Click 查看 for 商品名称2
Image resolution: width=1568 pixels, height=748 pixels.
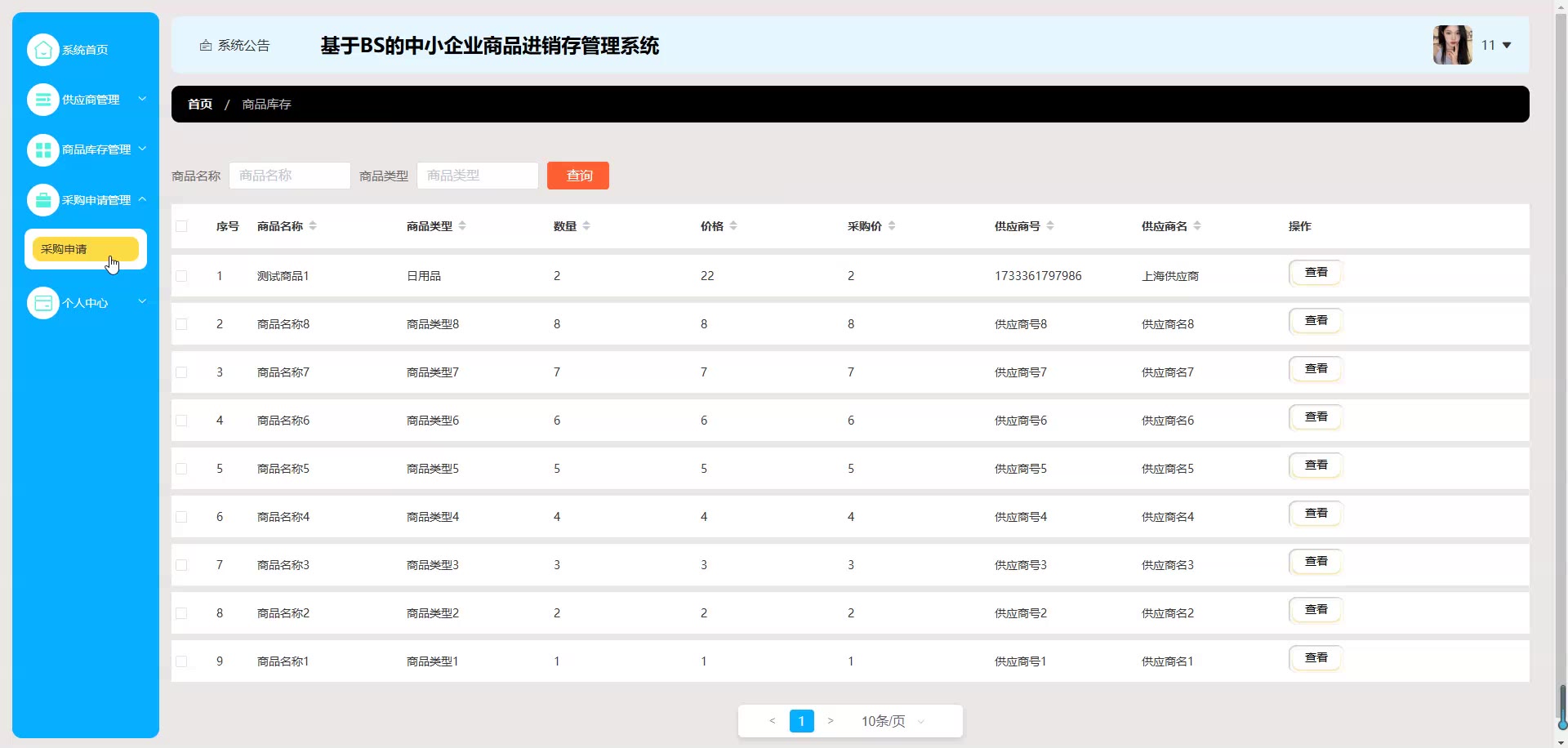(1316, 610)
